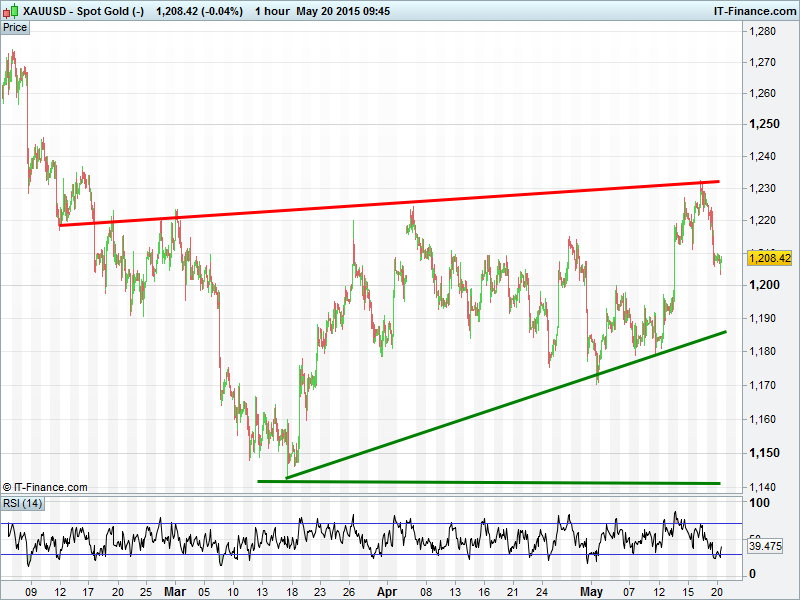Select the rising green support trendline
The height and width of the screenshot is (600, 800).
(x=500, y=405)
